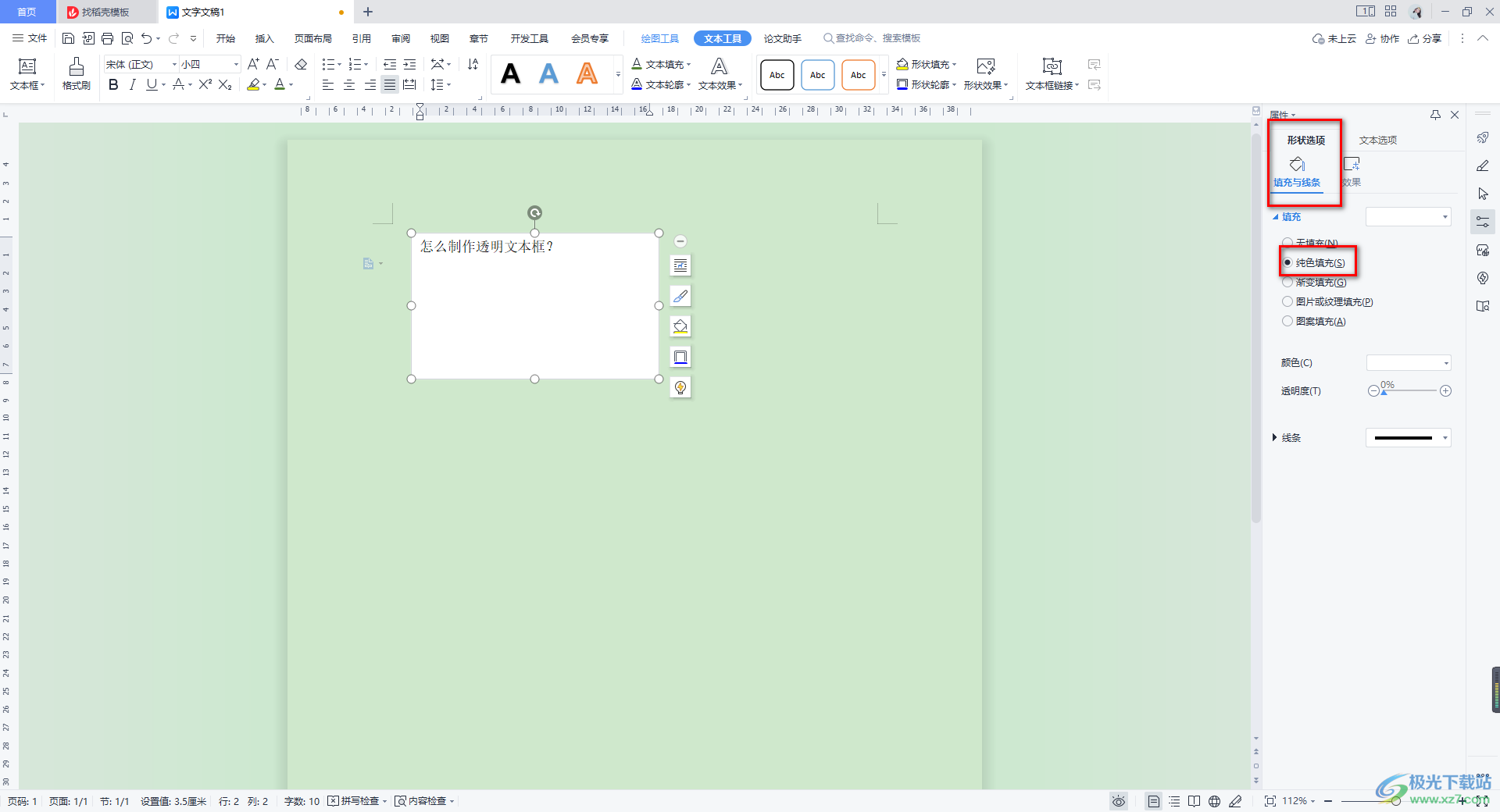Image resolution: width=1500 pixels, height=812 pixels.
Task: Open the Shape Effects (形状效果) button
Action: point(986,74)
